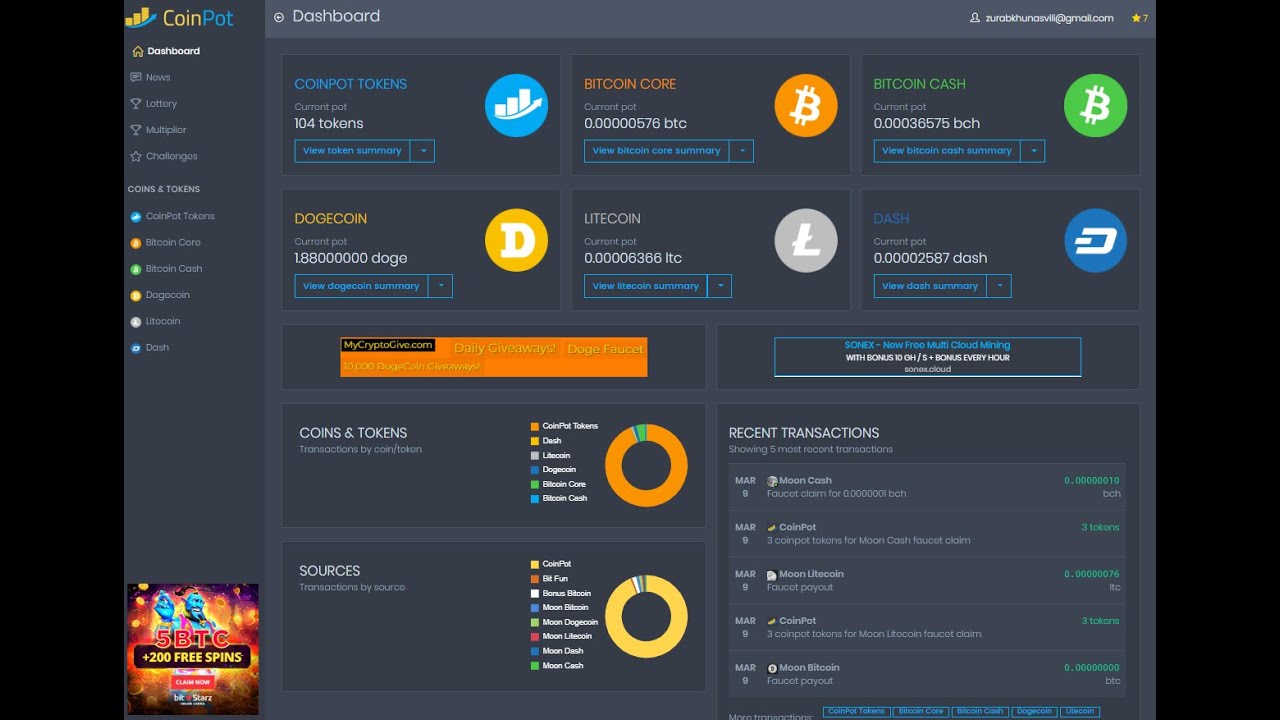The height and width of the screenshot is (720, 1280).
Task: Click CoinPot icon in the Moon Cash claim row
Action: point(772,528)
